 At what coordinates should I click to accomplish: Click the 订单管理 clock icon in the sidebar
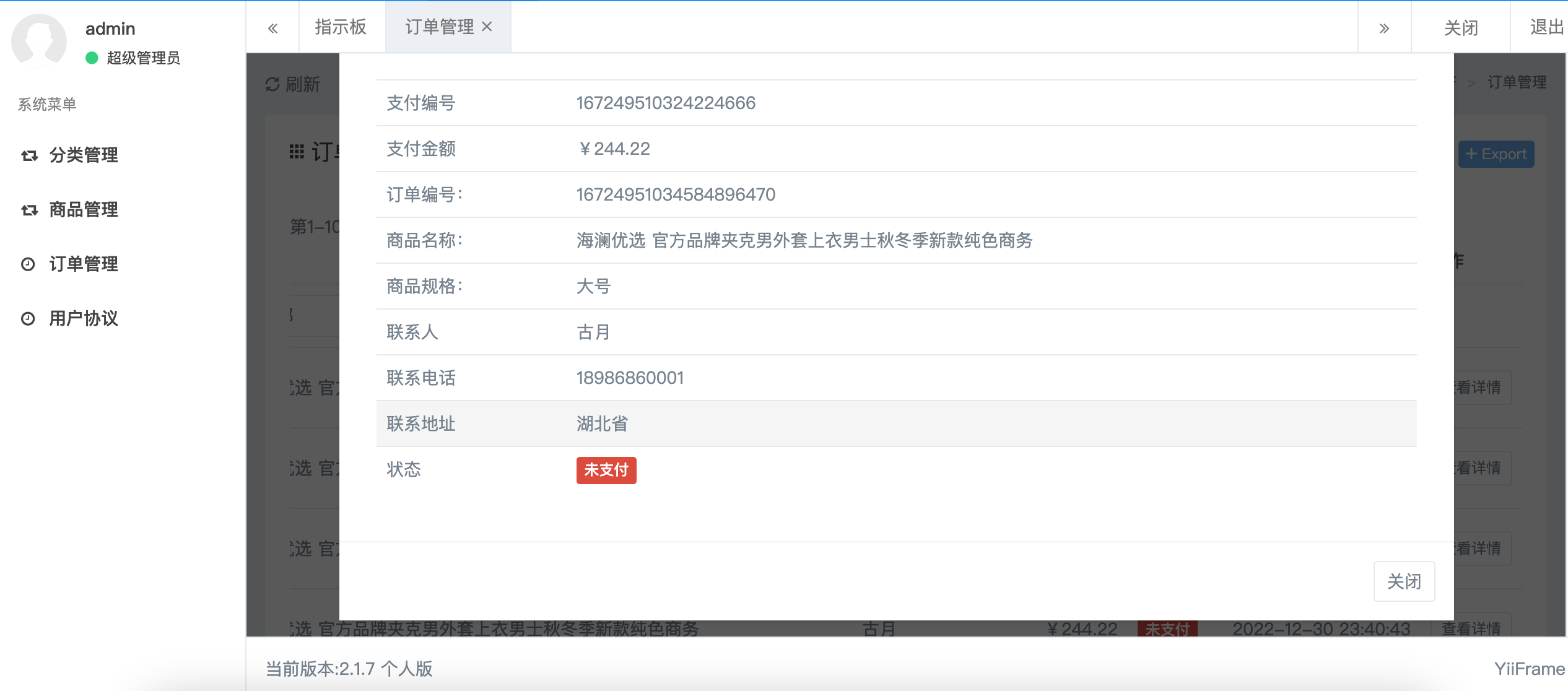28,264
